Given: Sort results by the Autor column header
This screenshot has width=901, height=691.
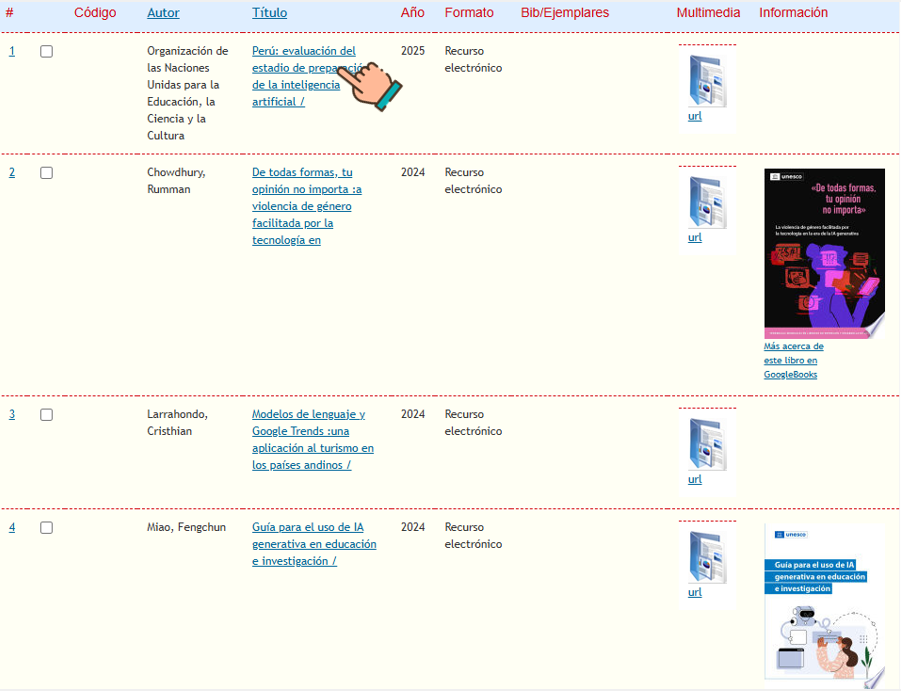Looking at the screenshot, I should point(163,13).
